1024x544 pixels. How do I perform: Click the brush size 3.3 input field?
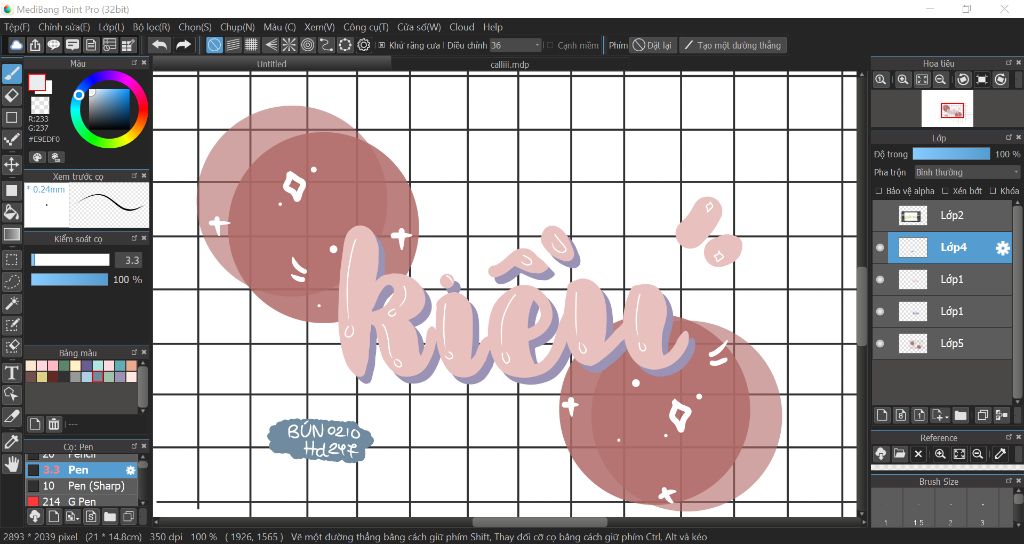pyautogui.click(x=129, y=260)
